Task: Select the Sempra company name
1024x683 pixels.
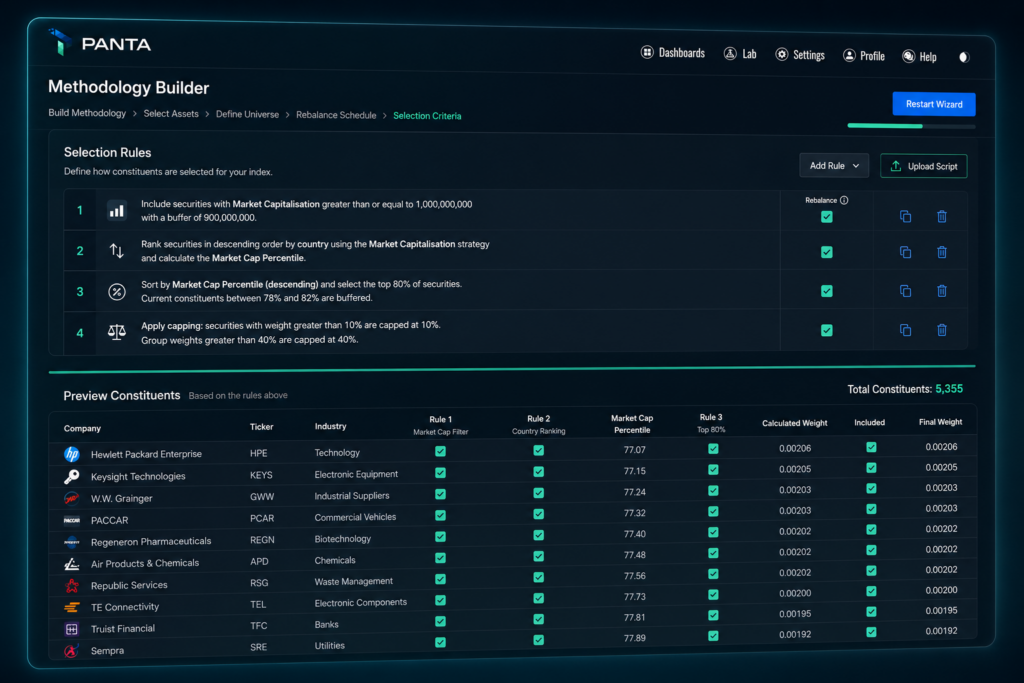Action: 107,651
